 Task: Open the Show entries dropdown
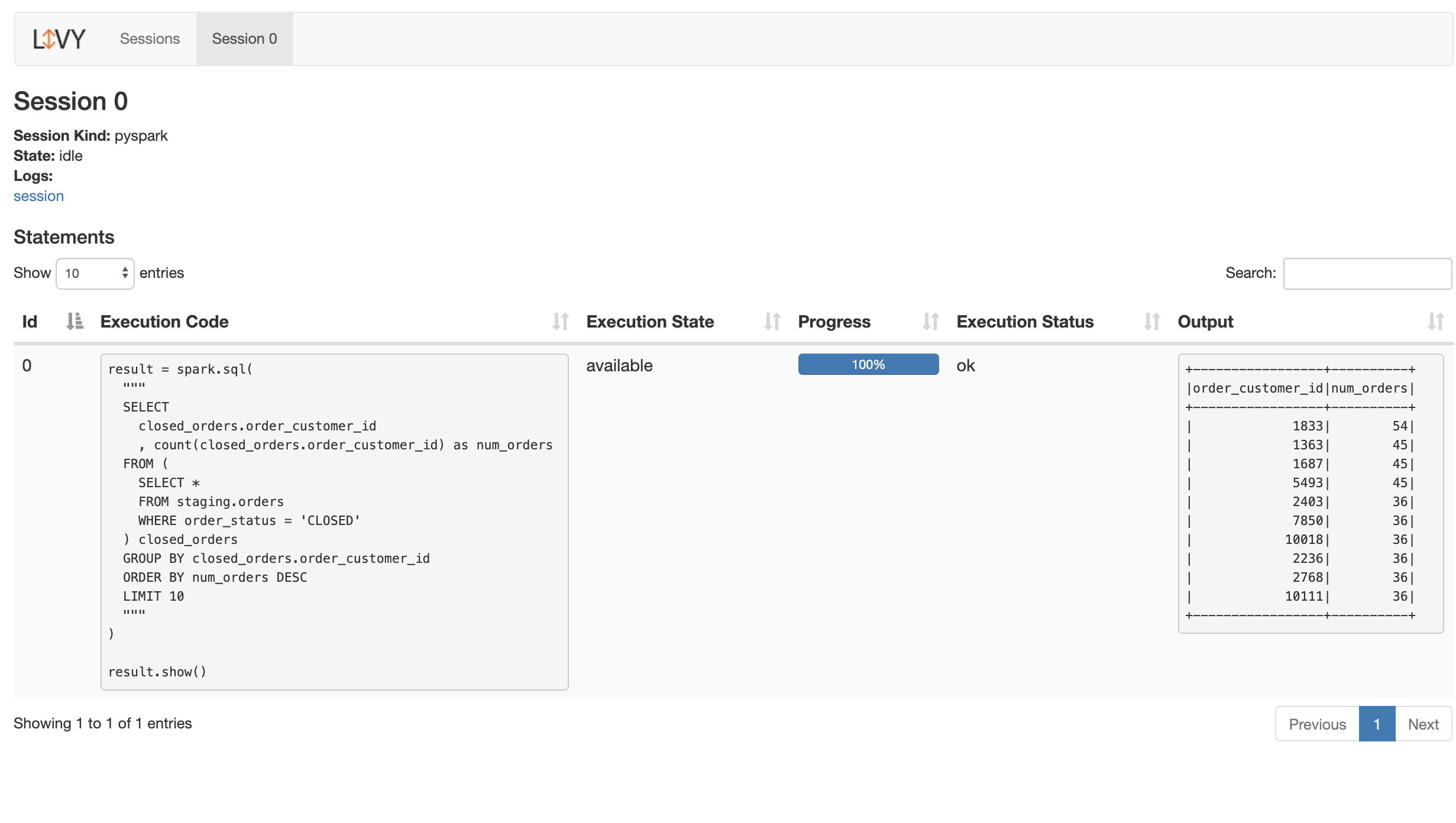95,273
